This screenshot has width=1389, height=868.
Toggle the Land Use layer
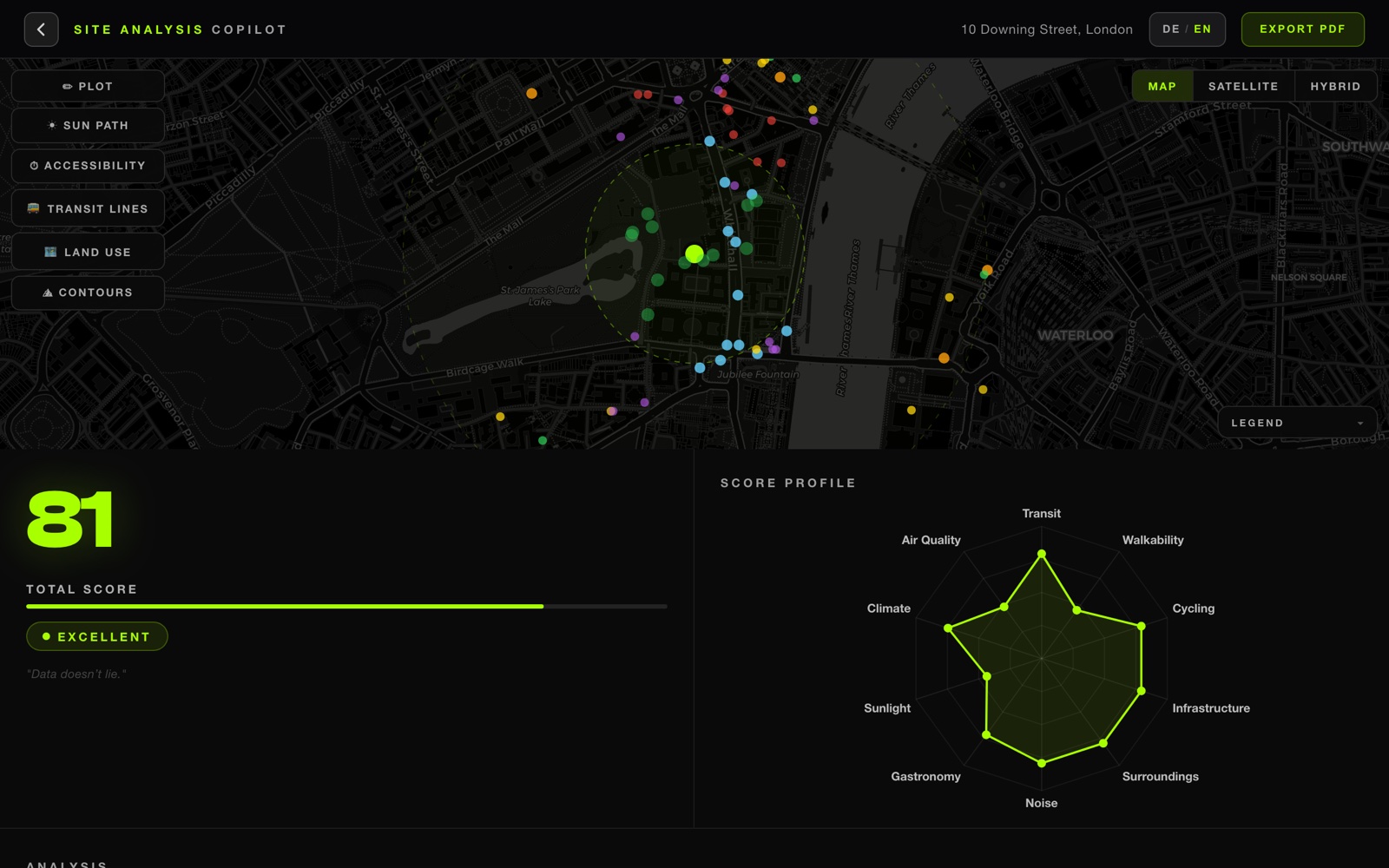(88, 252)
